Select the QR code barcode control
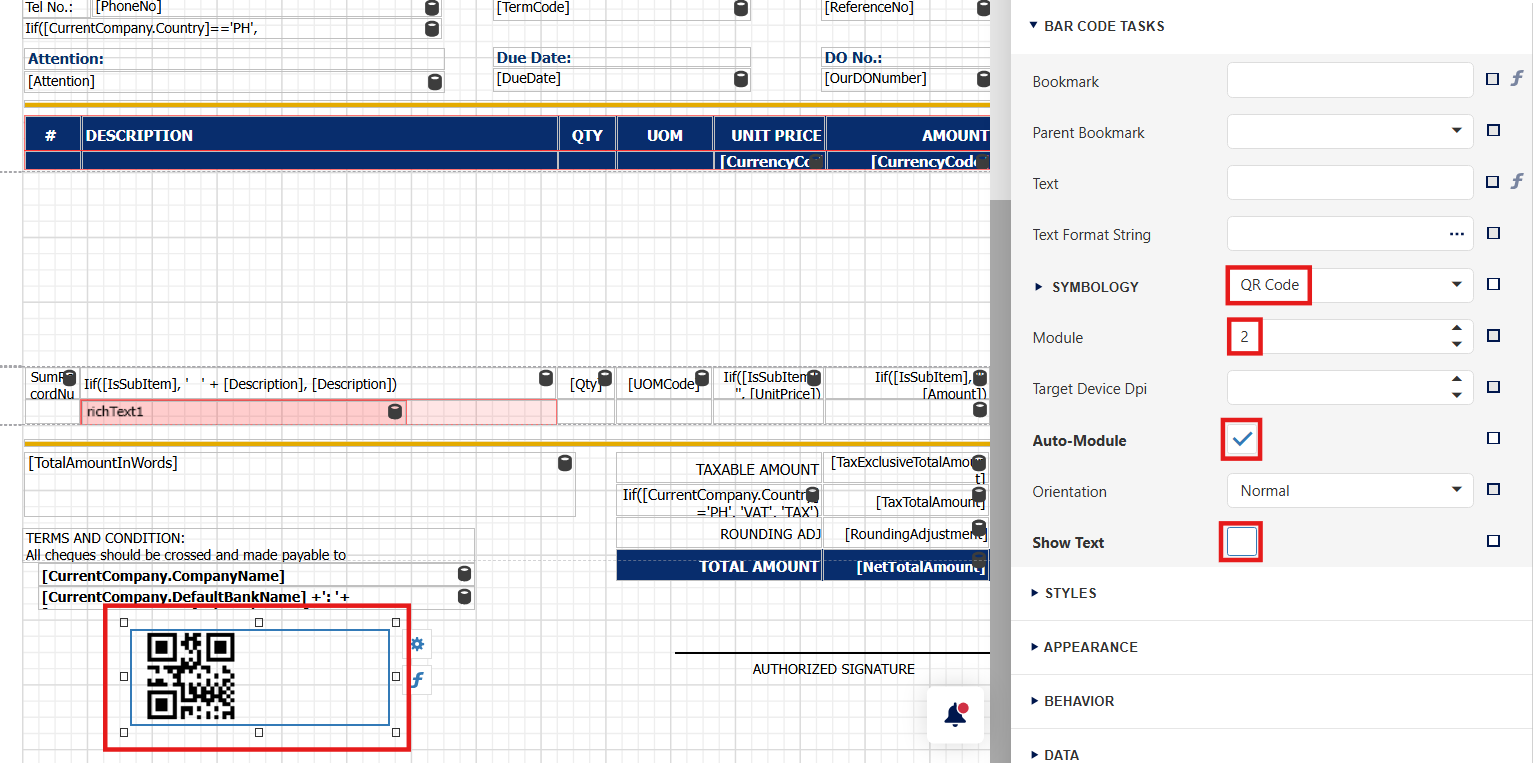This screenshot has height=763, width=1533. coord(260,677)
